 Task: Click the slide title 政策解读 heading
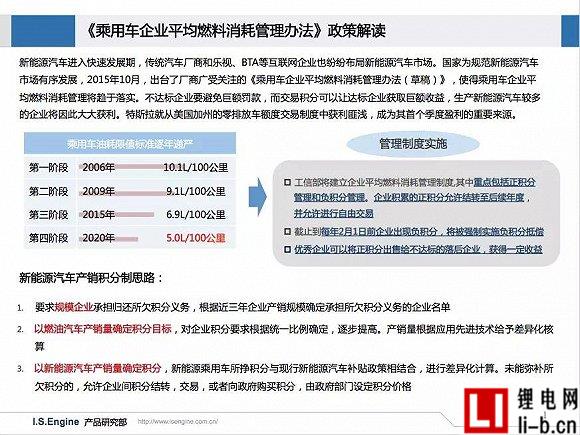[x=236, y=31]
